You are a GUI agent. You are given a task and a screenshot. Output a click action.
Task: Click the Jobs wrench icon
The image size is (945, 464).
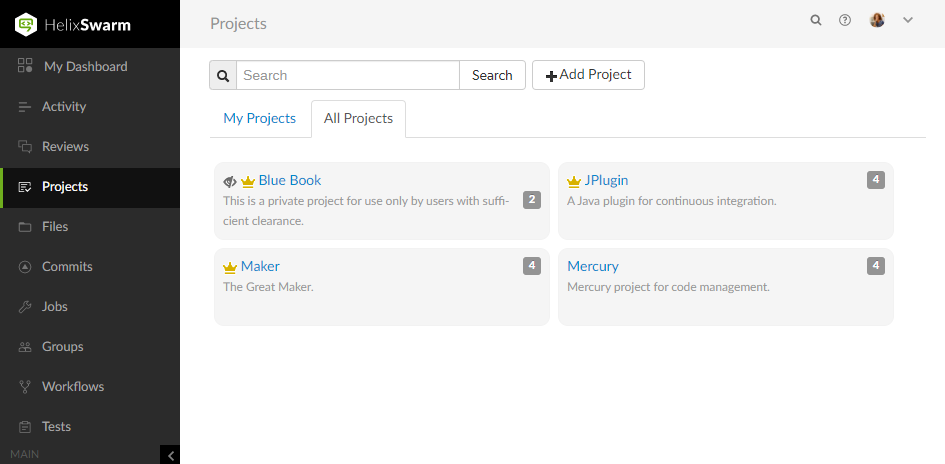coord(25,306)
